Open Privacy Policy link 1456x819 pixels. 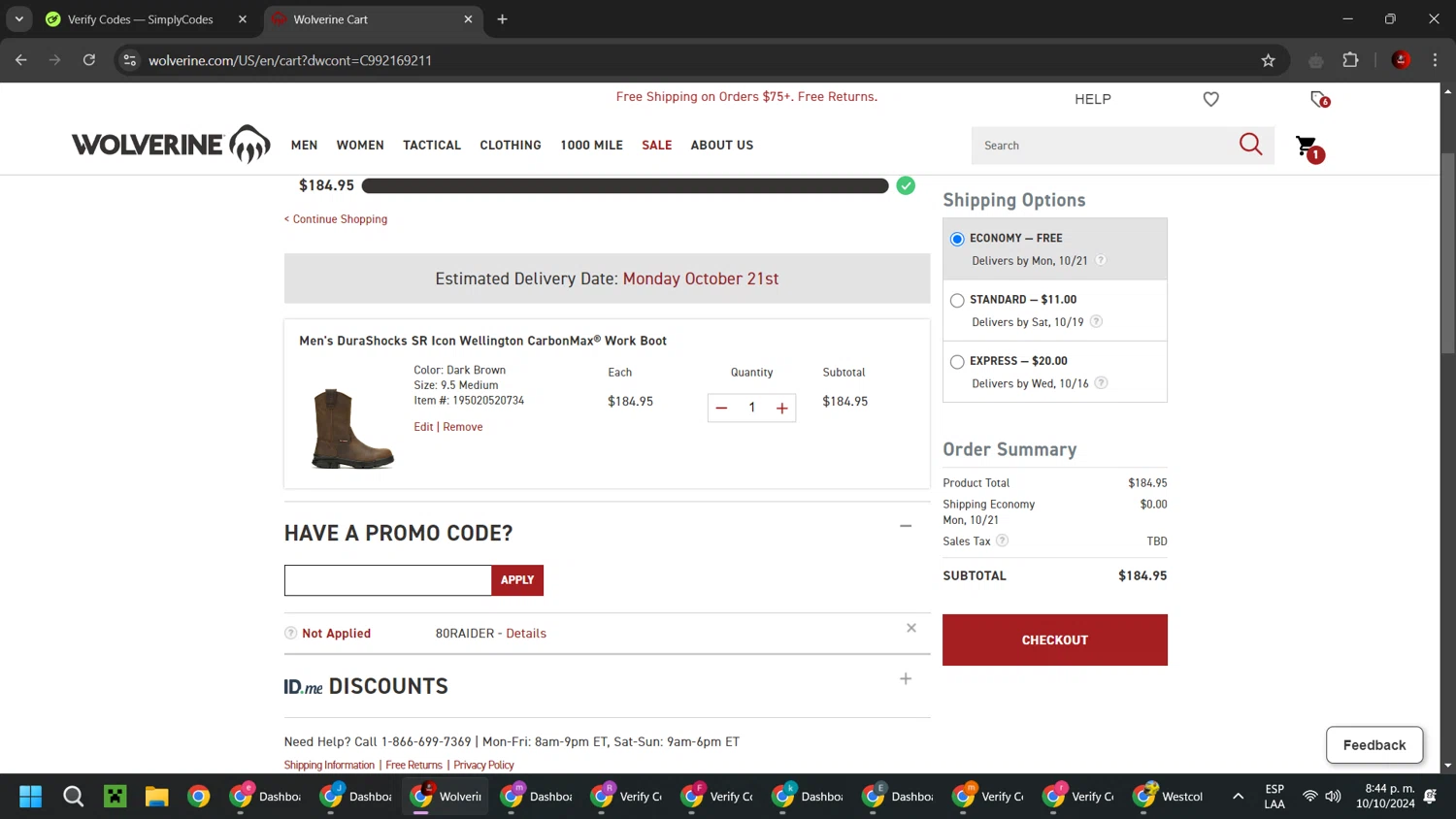(483, 766)
